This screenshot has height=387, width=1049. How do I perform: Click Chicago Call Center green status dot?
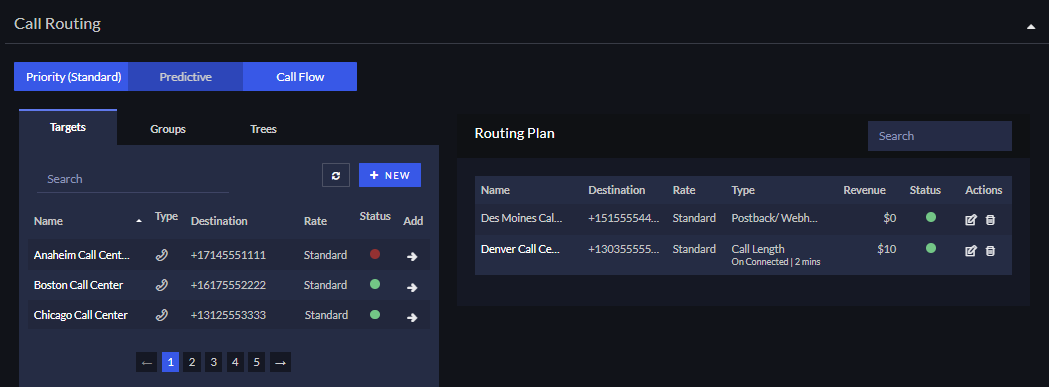pyautogui.click(x=375, y=314)
